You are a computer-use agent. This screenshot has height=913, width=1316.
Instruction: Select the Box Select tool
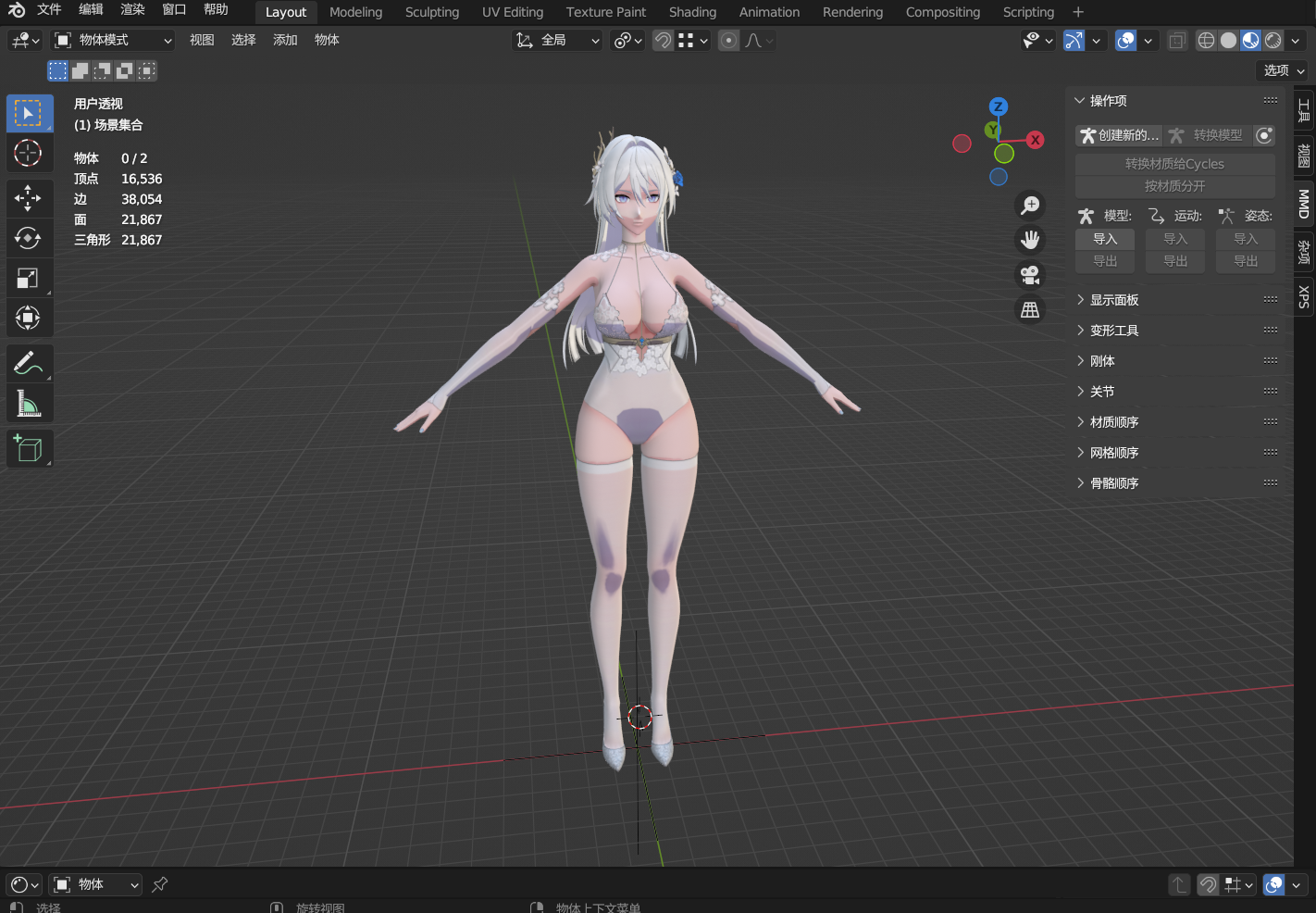30,113
